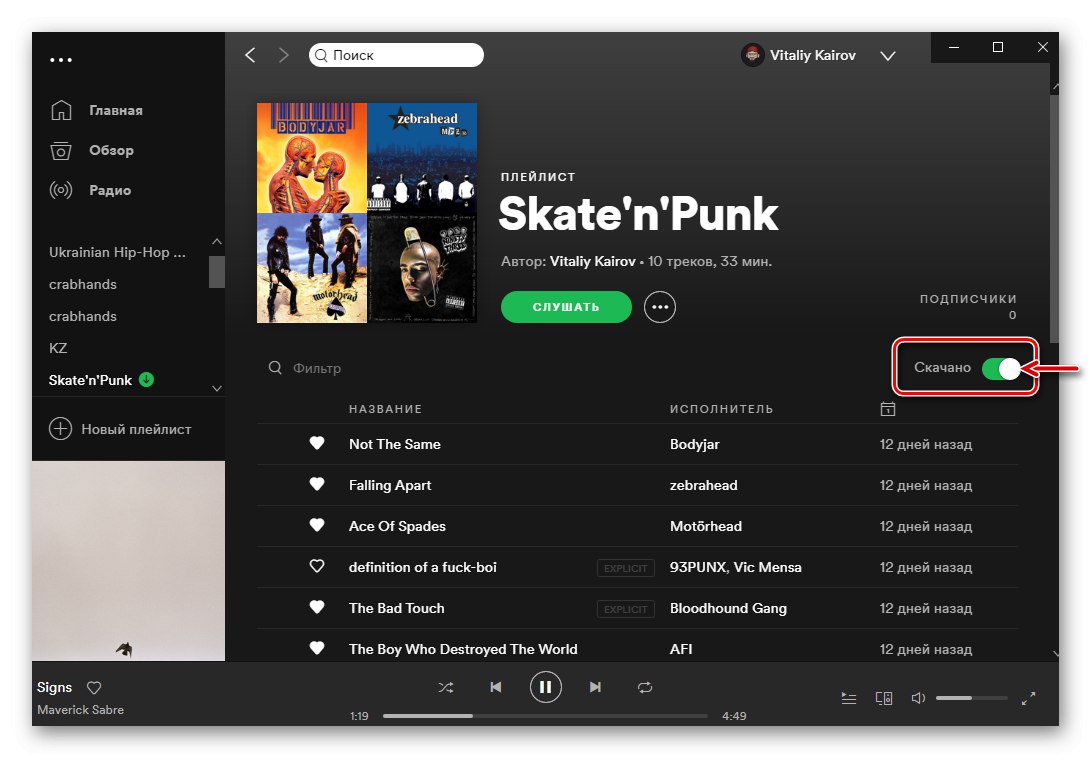Mute audio via the speaker icon
Image resolution: width=1091 pixels, height=758 pixels.
[918, 697]
